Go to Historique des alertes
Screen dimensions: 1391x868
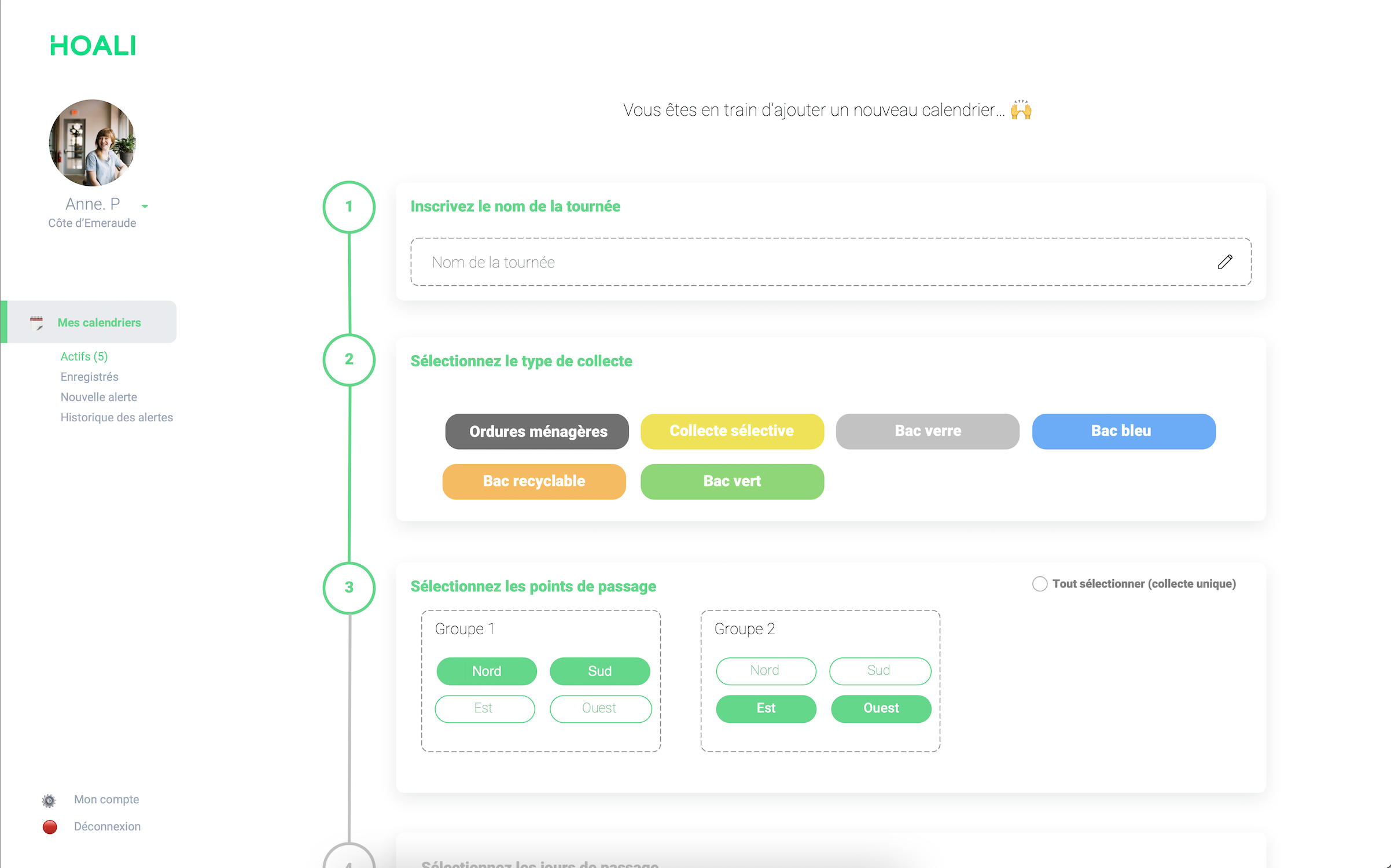pos(116,417)
